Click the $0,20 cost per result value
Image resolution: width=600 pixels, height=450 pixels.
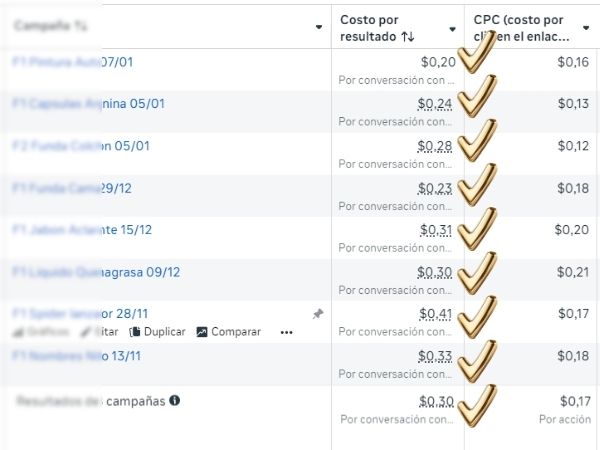coord(438,62)
